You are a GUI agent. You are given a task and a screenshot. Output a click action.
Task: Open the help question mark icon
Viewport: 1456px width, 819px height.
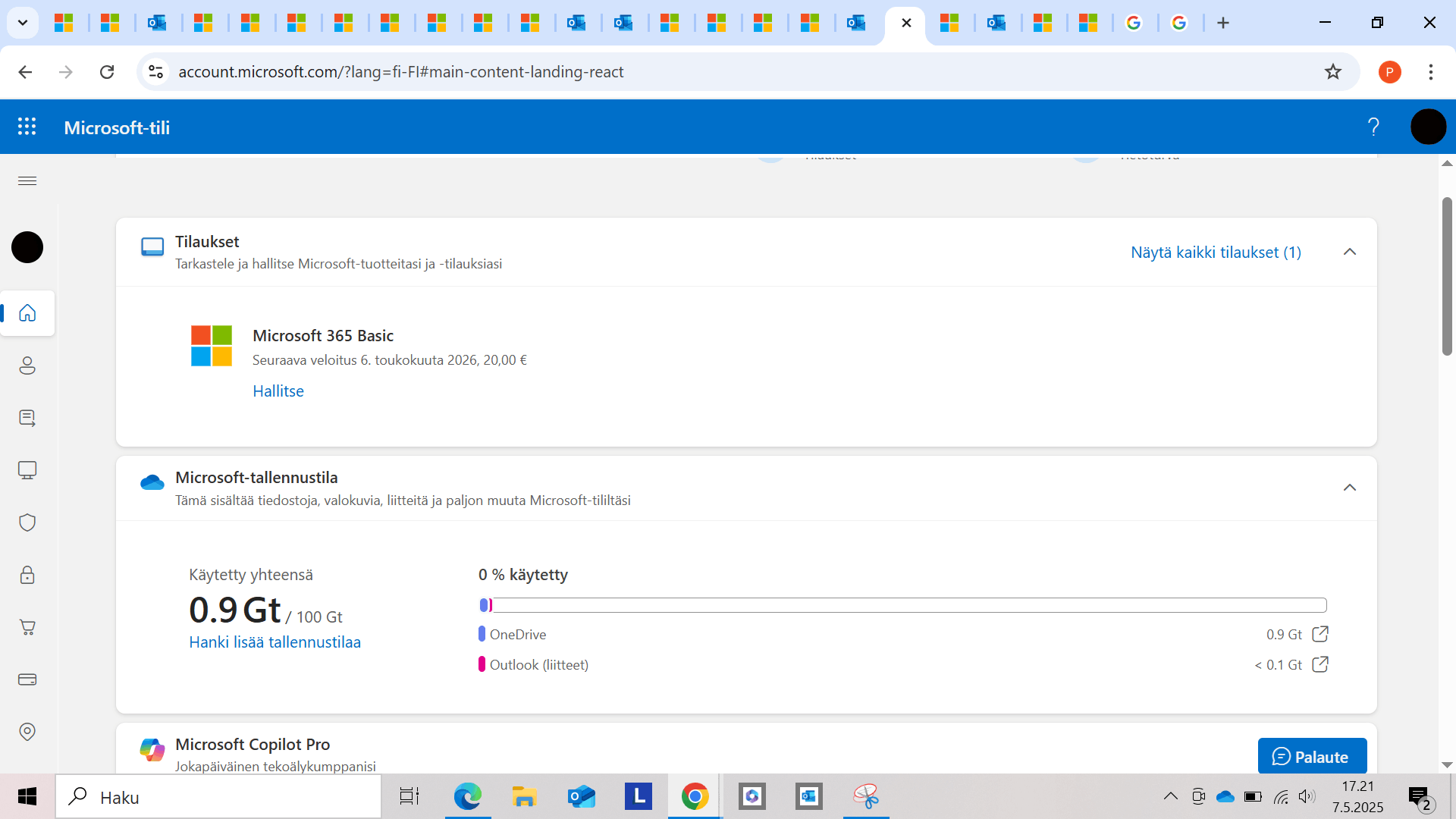click(x=1373, y=127)
